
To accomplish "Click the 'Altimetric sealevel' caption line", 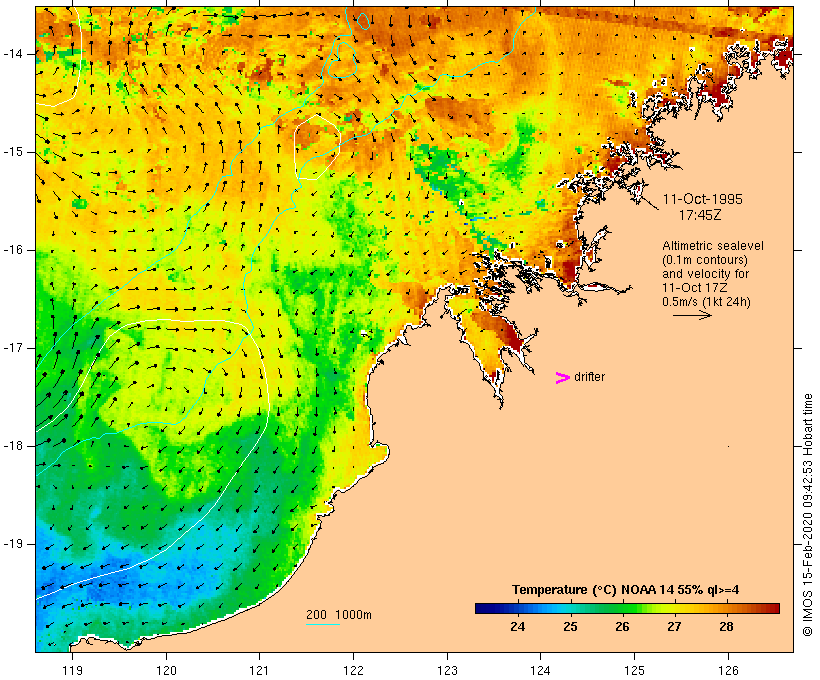I will coord(713,246).
